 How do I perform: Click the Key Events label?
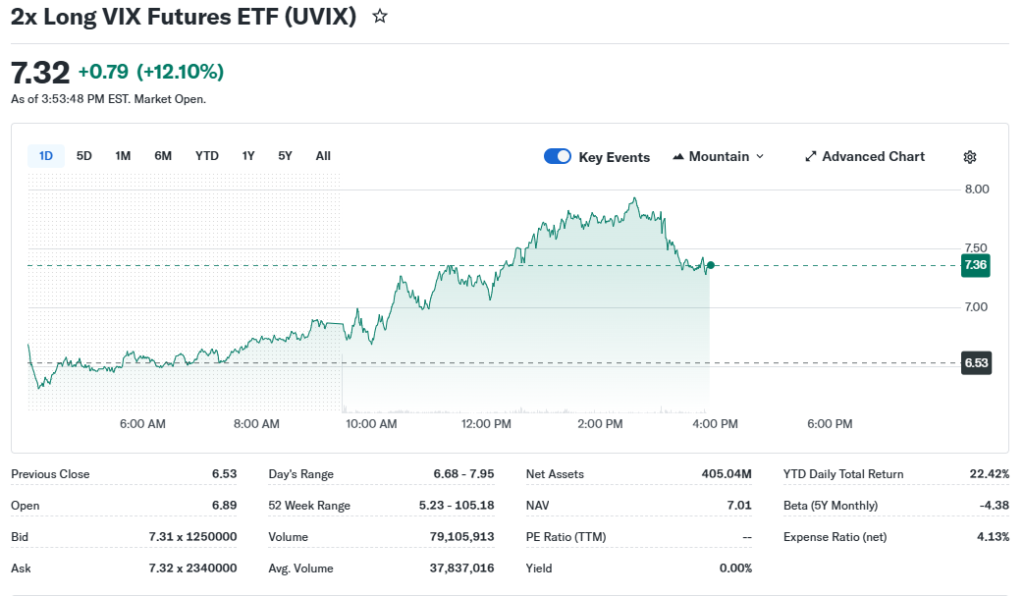tap(614, 157)
